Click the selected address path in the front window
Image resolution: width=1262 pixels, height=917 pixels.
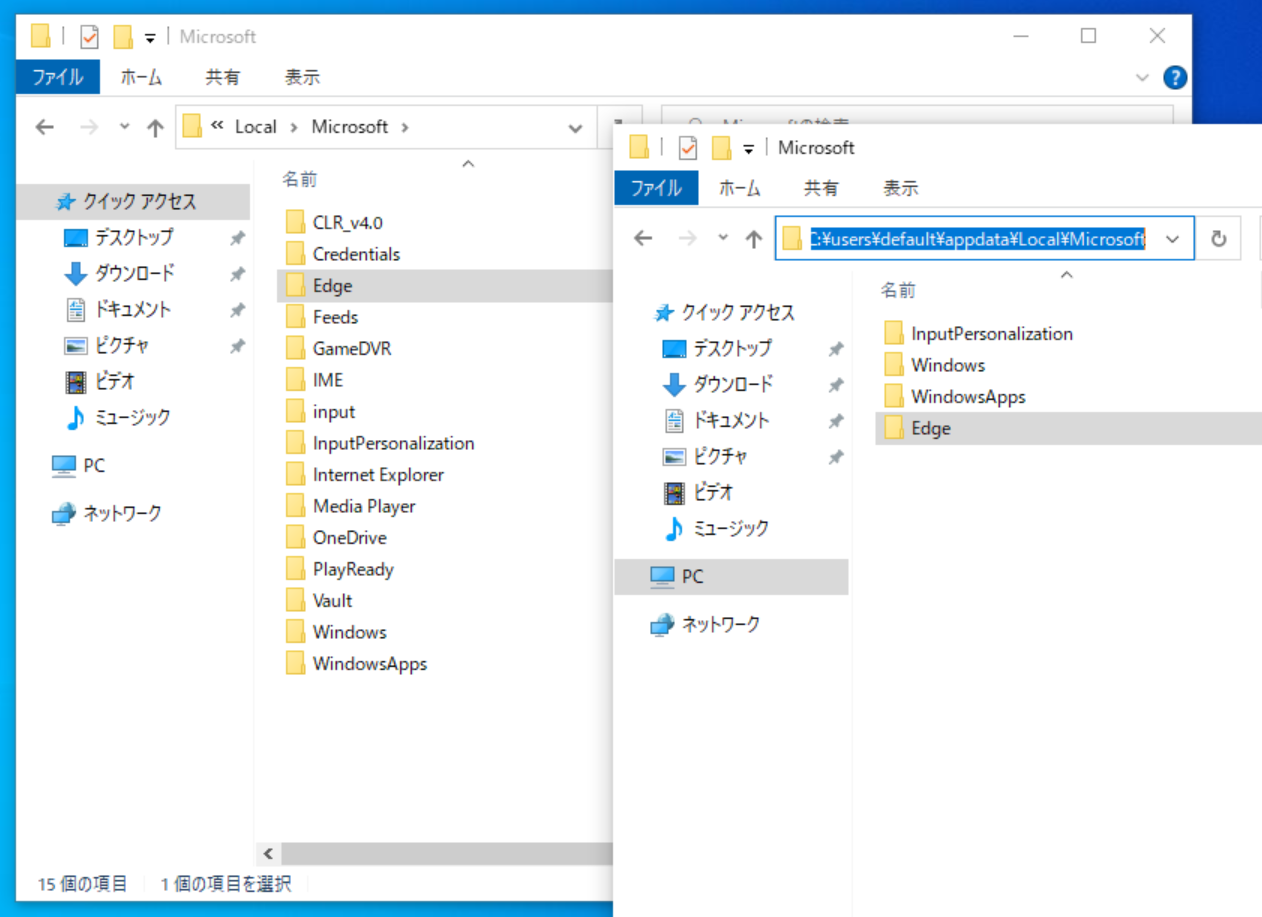pos(977,239)
